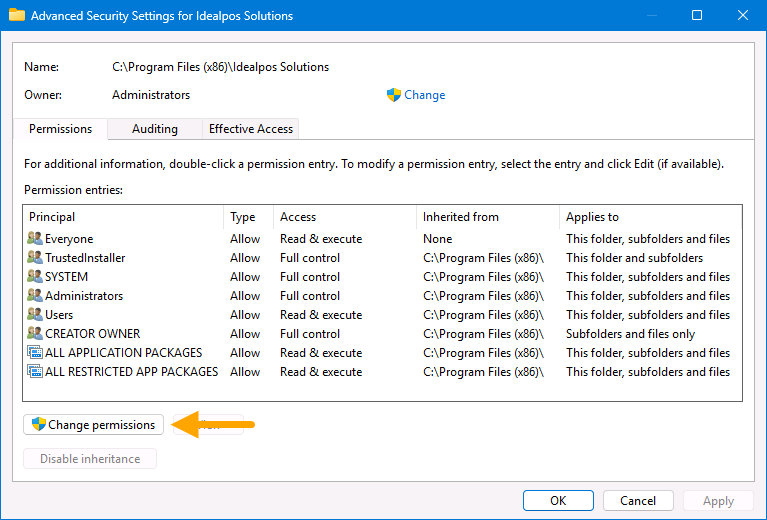The height and width of the screenshot is (520, 767).
Task: Confirm with the OK button
Action: click(x=558, y=500)
